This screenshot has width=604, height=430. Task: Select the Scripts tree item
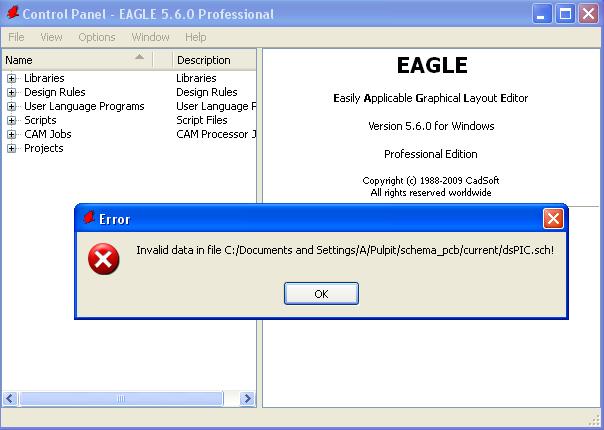tap(40, 120)
